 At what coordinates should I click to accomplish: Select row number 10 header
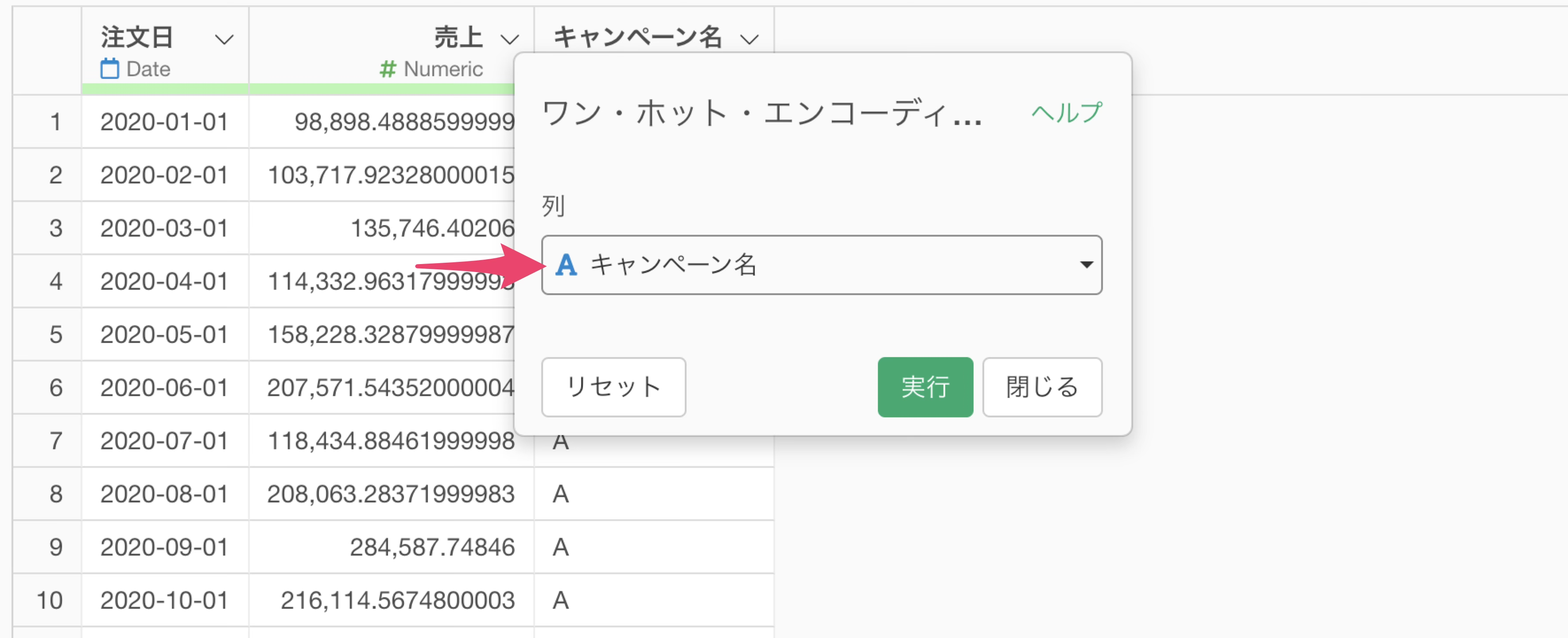coord(50,600)
